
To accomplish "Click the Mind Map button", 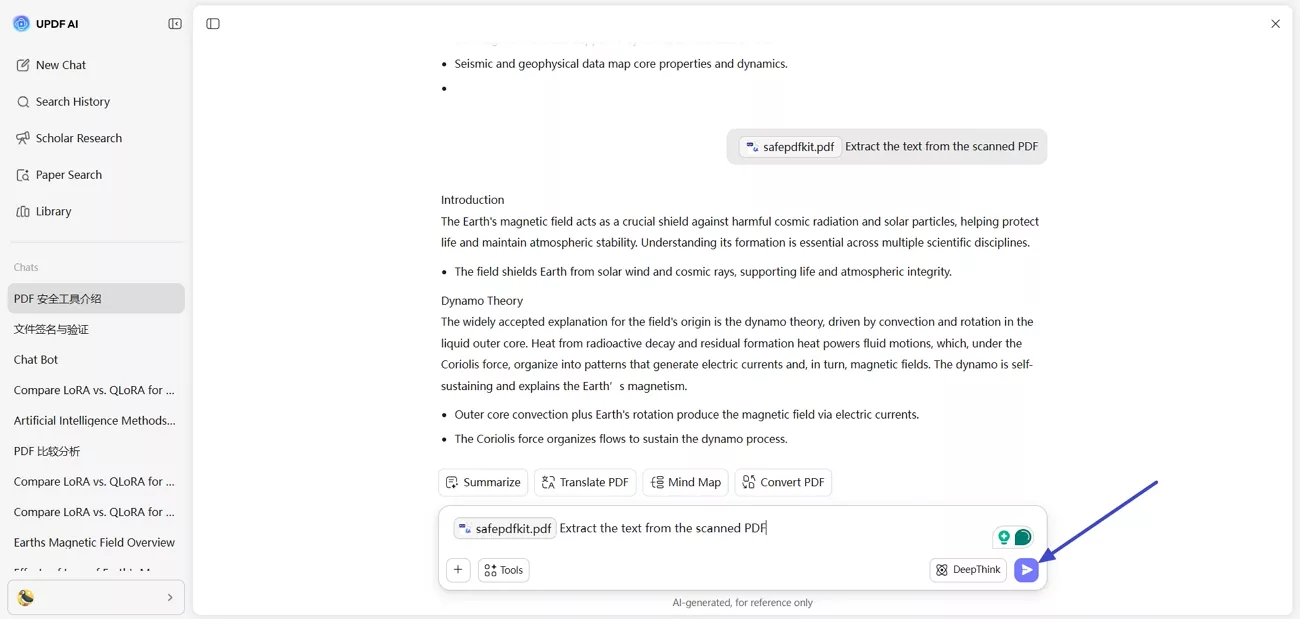I will (x=686, y=482).
